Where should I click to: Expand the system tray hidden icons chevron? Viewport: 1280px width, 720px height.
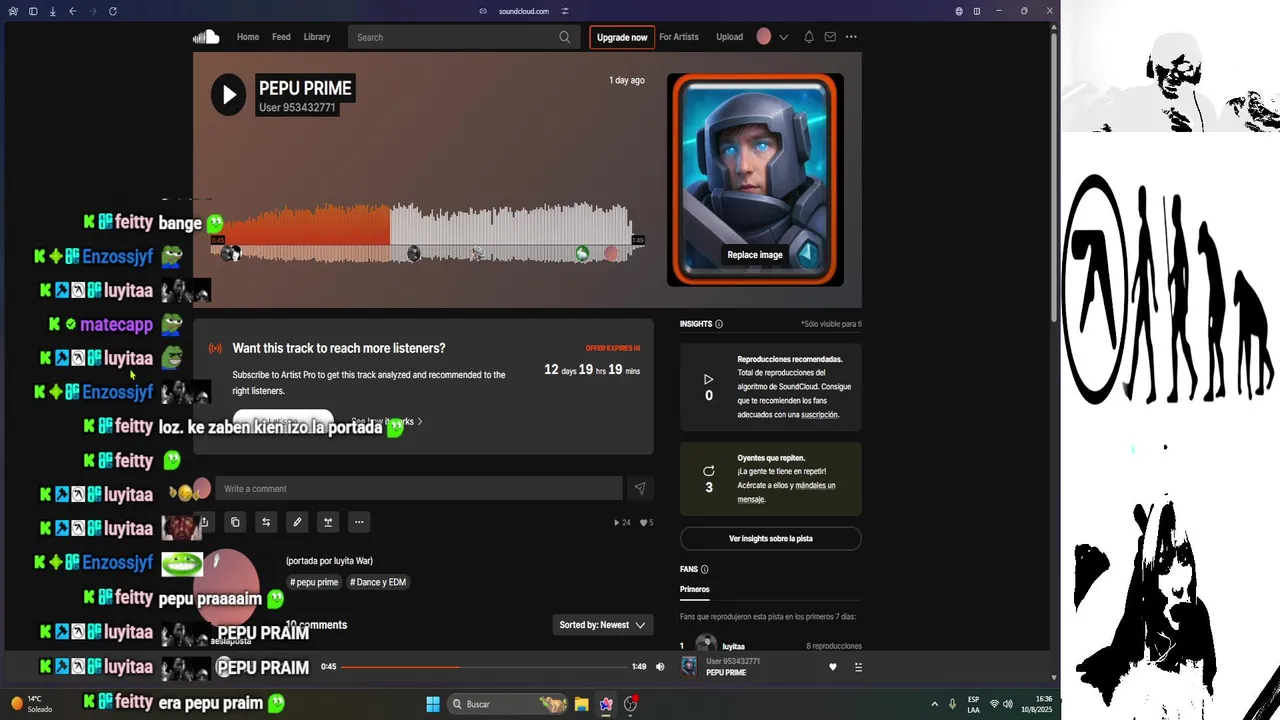tap(935, 704)
